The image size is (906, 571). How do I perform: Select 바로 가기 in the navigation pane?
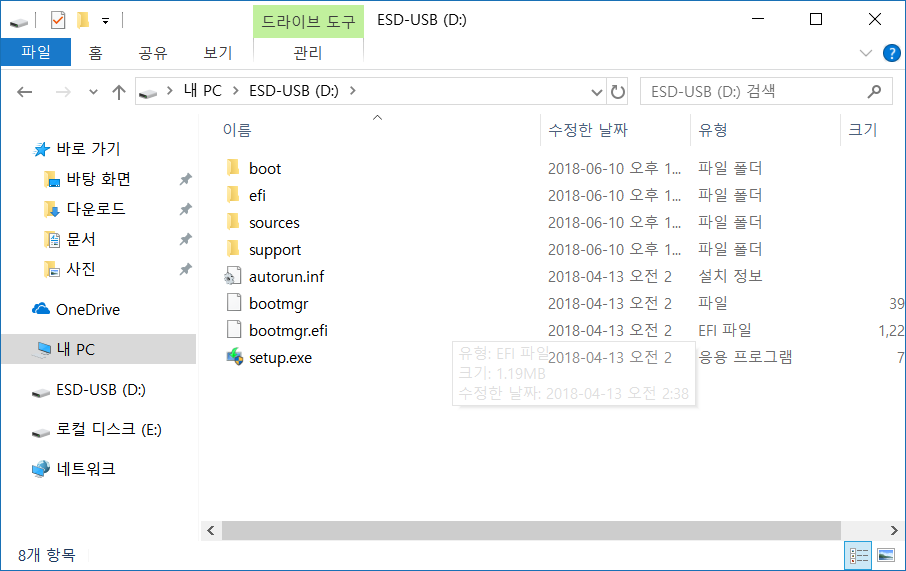pos(88,149)
